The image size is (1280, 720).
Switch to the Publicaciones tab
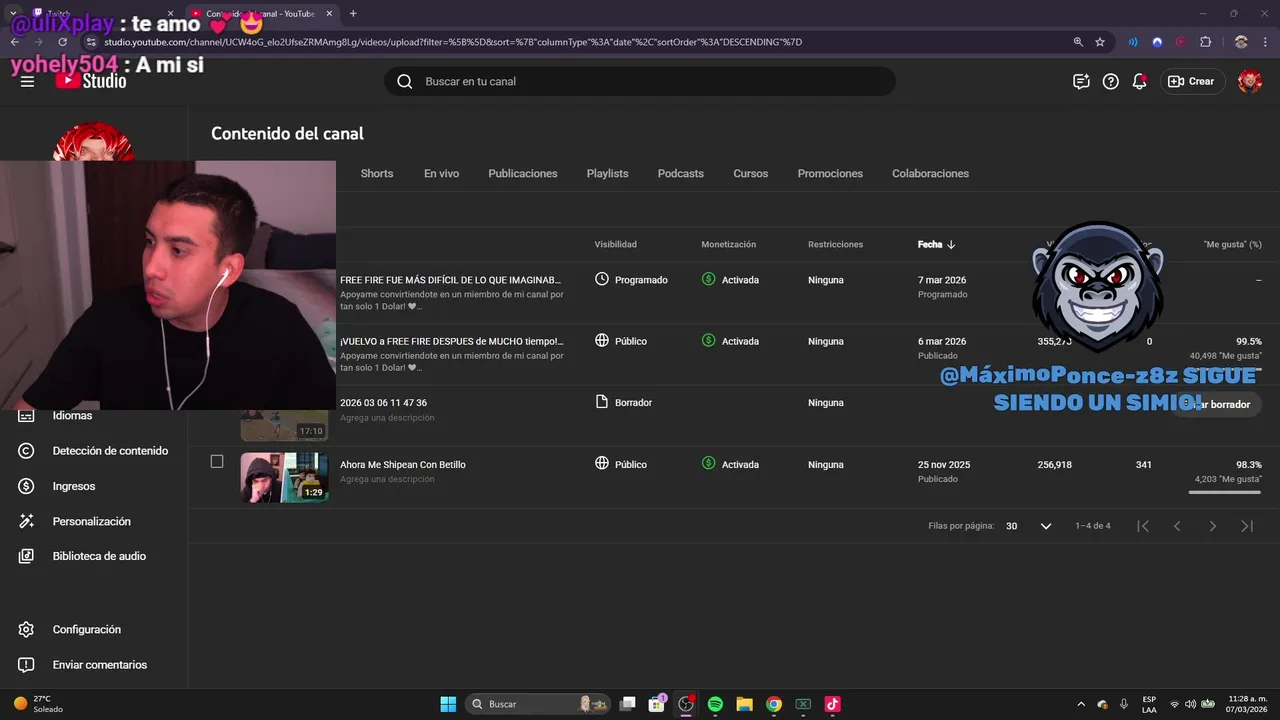point(523,173)
